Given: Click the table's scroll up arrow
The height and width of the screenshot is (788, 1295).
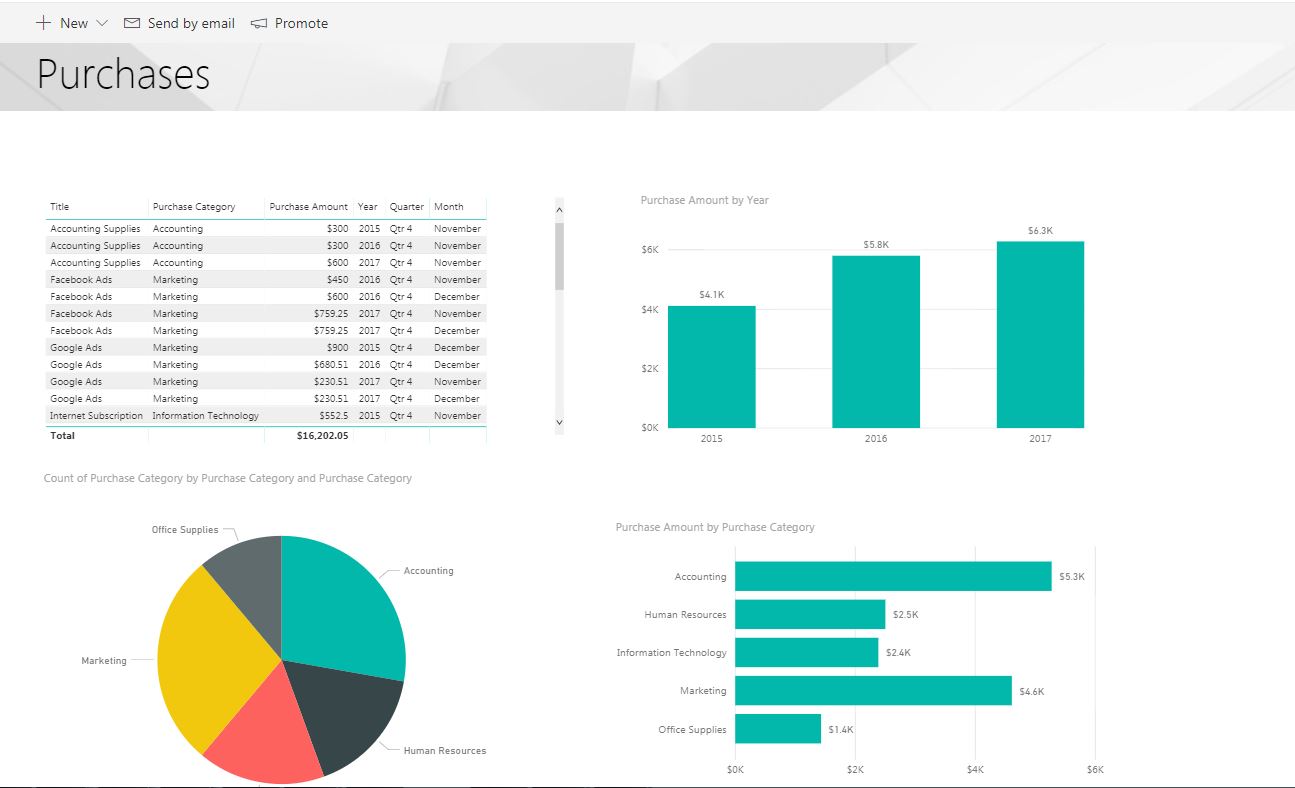Looking at the screenshot, I should coord(559,210).
